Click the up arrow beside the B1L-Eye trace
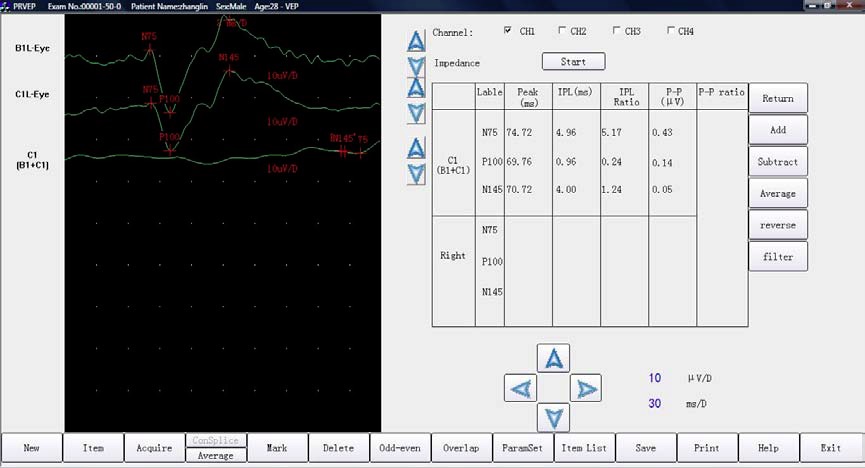This screenshot has width=865, height=468. (x=416, y=41)
